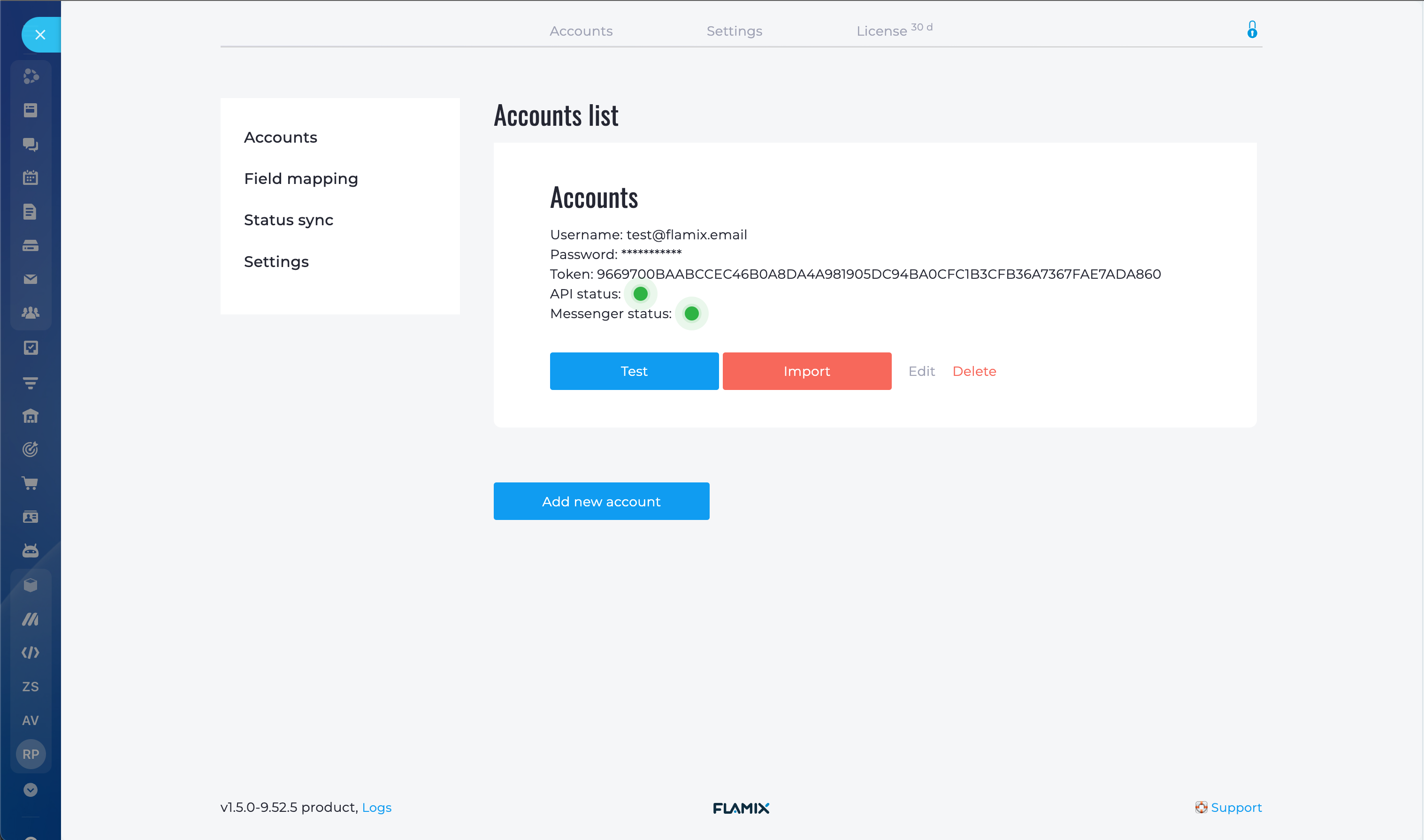Click the Delete account link

(x=974, y=371)
